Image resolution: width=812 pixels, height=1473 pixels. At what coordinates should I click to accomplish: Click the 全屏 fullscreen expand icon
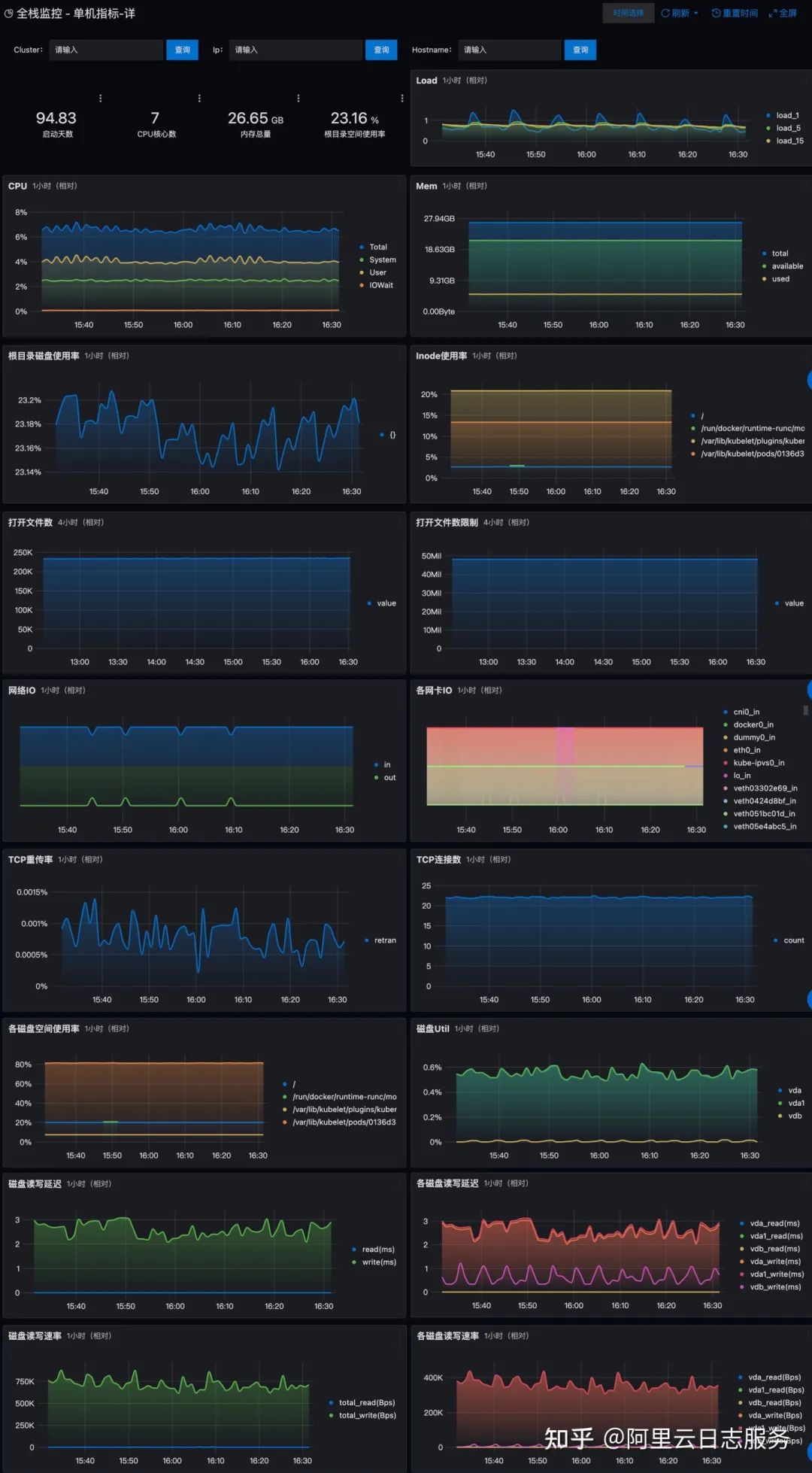point(773,14)
